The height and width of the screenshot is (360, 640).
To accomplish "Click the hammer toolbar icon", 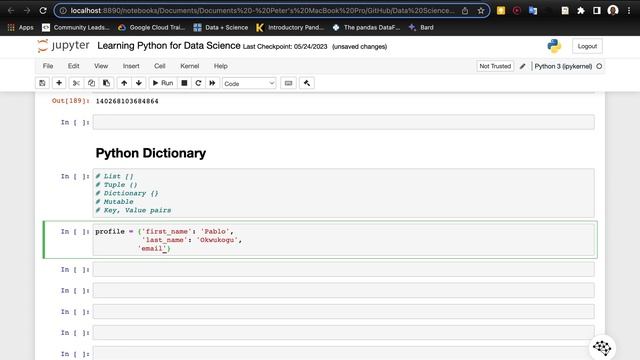I will (307, 83).
